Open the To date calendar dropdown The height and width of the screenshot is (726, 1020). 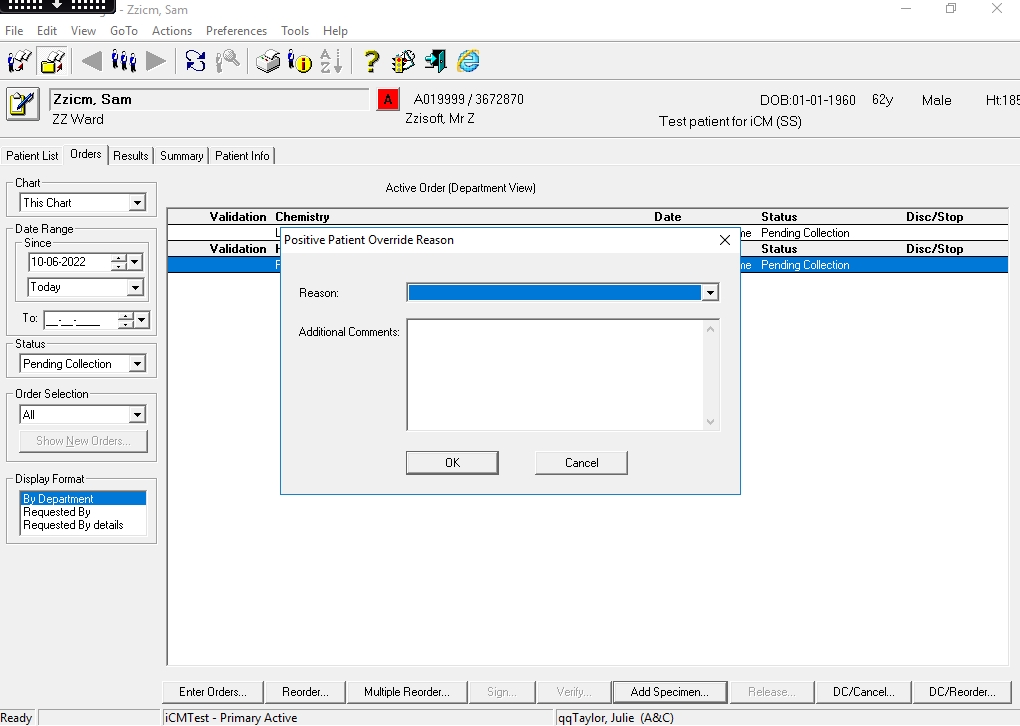(x=141, y=320)
